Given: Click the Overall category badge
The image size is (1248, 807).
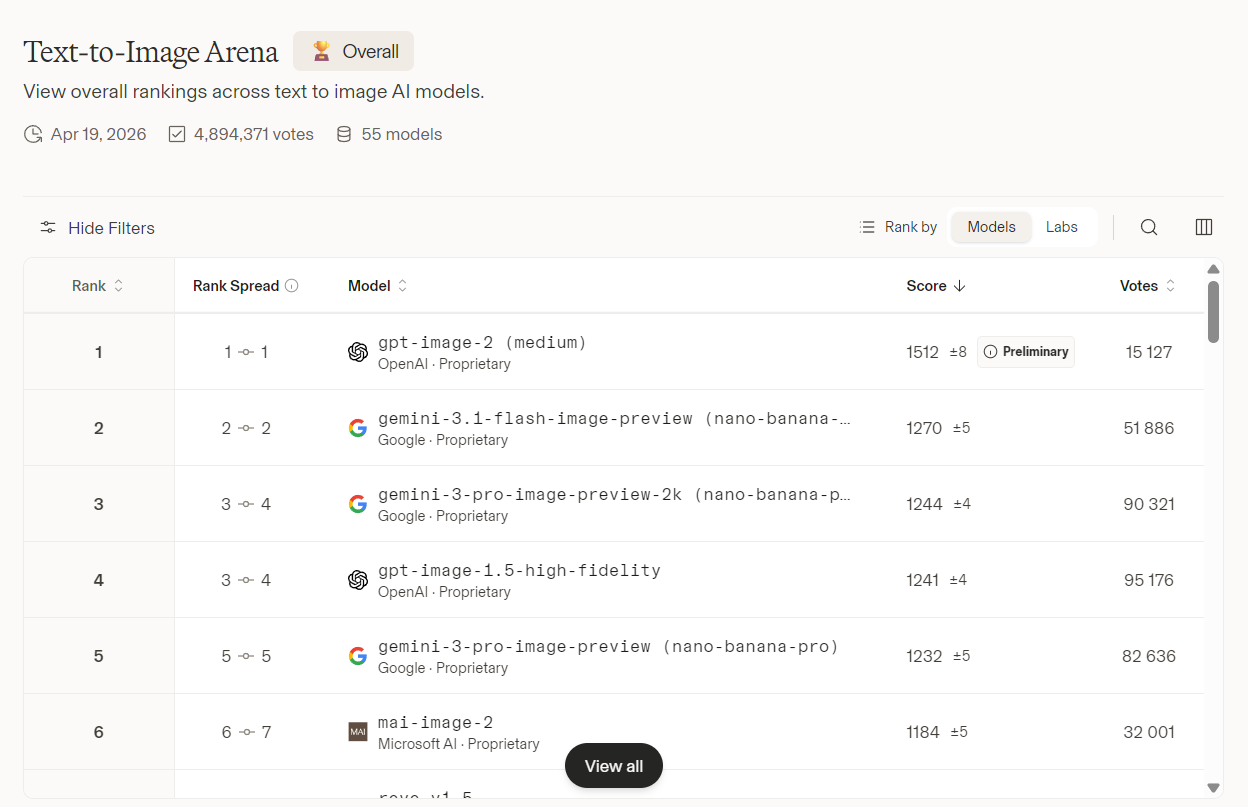Looking at the screenshot, I should [353, 51].
